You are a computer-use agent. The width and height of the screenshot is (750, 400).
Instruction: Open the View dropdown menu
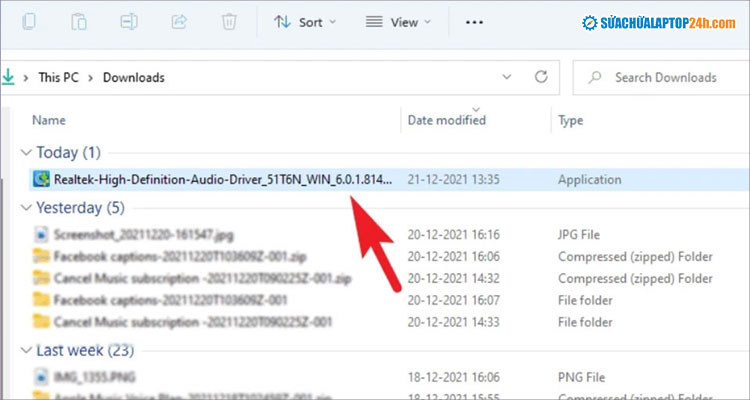pyautogui.click(x=398, y=22)
